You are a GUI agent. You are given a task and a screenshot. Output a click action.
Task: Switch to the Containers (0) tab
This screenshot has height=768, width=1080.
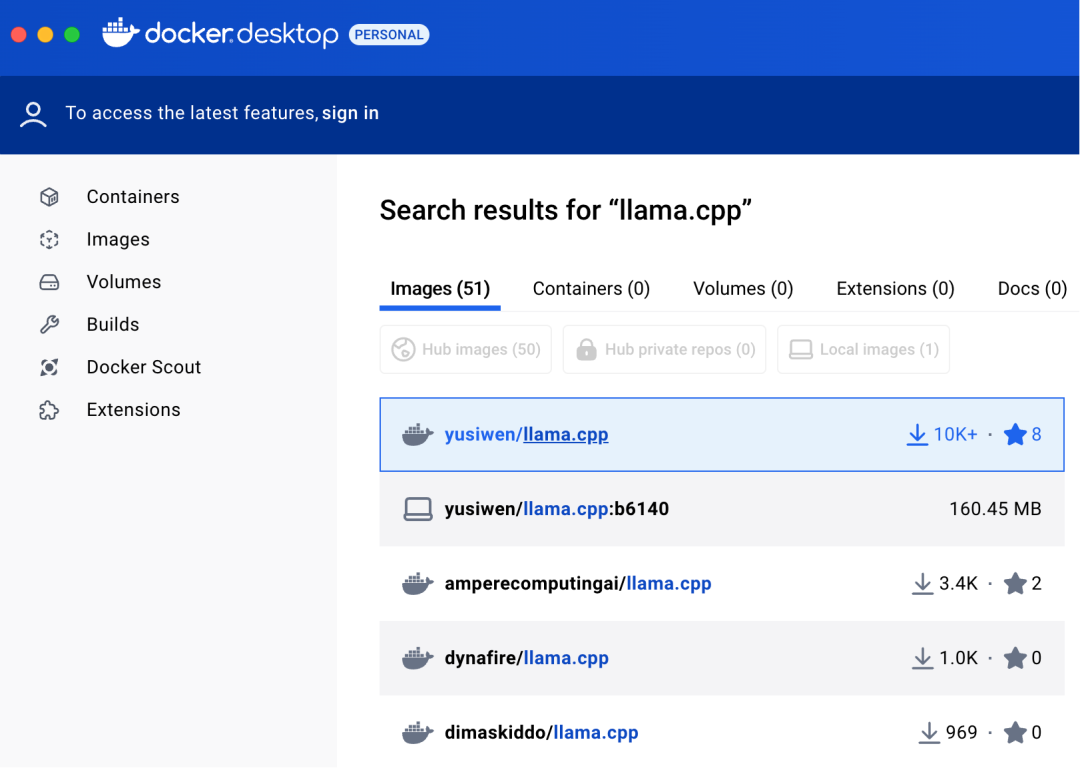click(x=591, y=289)
